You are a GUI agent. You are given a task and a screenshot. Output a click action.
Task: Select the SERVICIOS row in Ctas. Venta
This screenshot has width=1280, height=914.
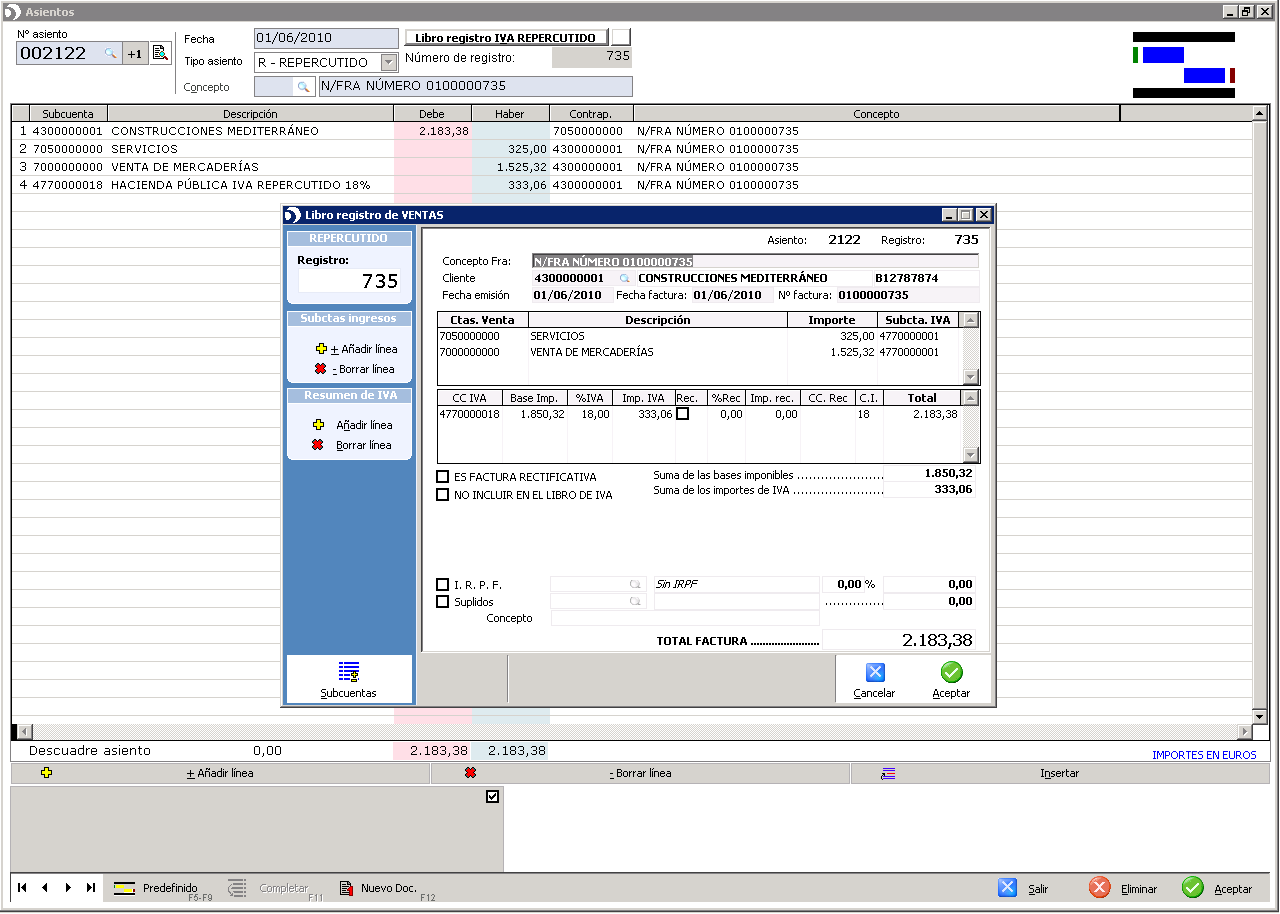(699, 336)
